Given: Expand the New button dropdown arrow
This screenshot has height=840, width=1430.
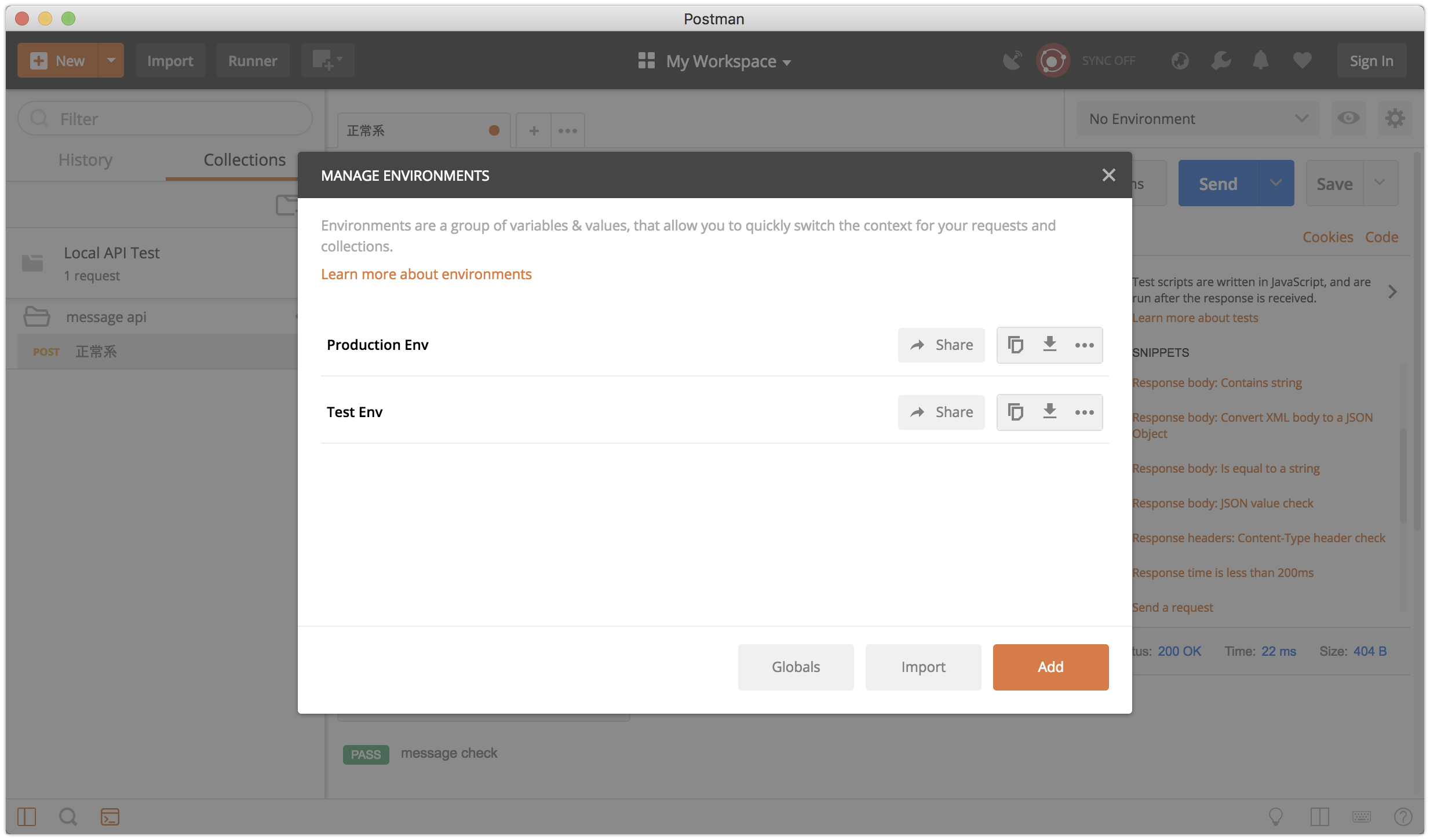Looking at the screenshot, I should (x=111, y=60).
